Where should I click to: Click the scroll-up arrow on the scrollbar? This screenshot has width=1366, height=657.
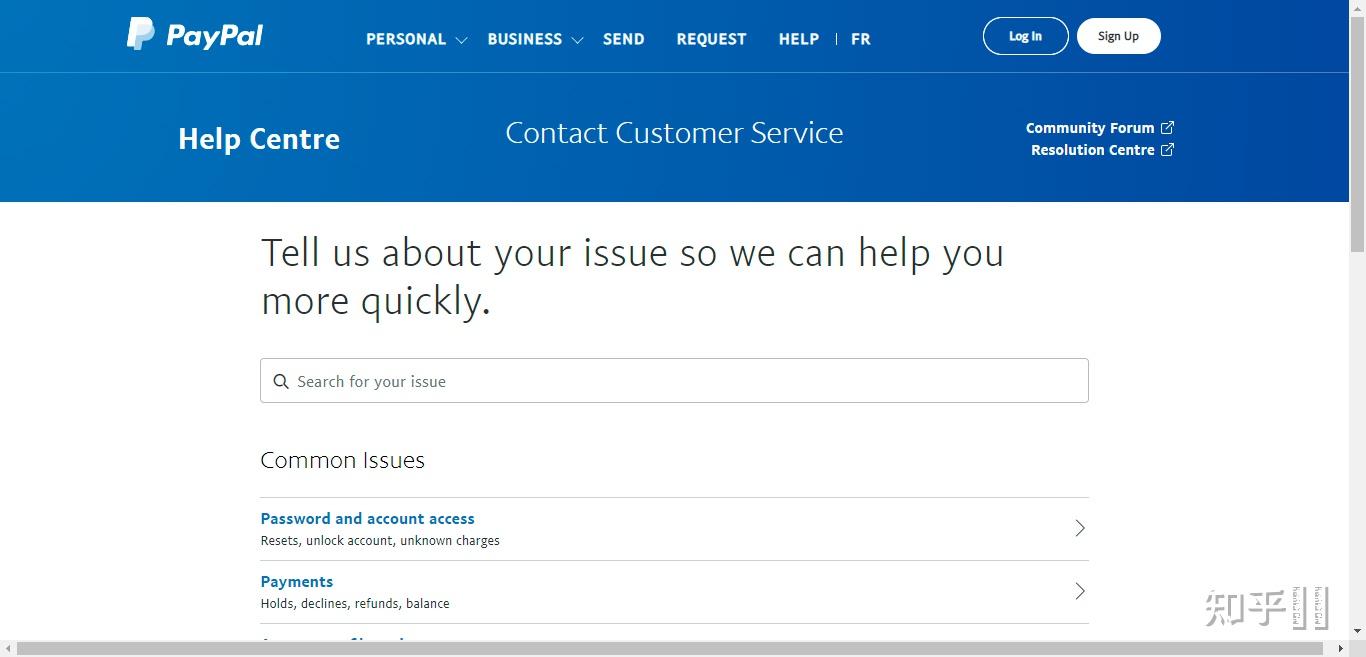[1358, 7]
